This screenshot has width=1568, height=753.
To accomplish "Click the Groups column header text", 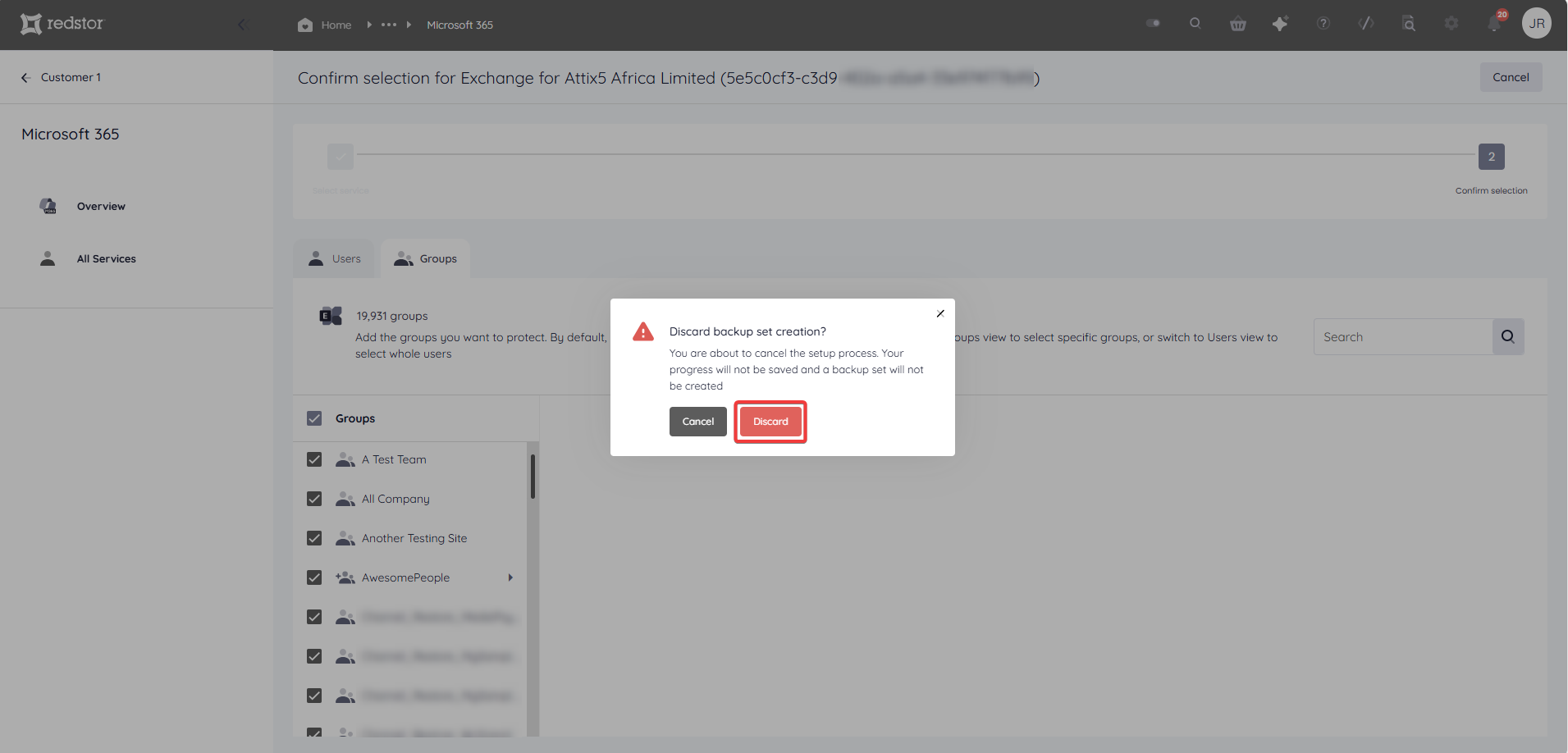I will point(355,418).
